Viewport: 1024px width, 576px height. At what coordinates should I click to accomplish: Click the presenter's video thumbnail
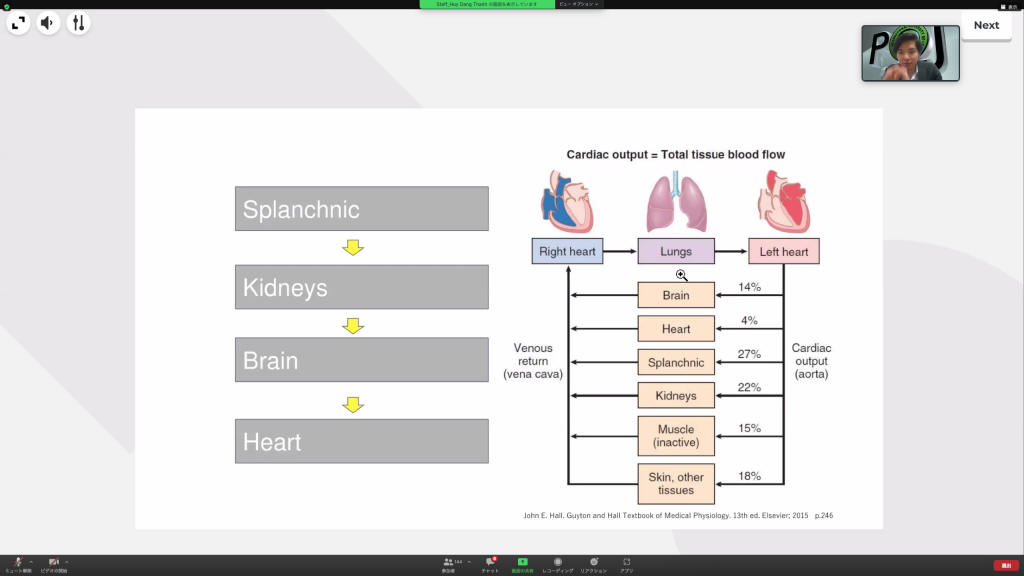pyautogui.click(x=910, y=53)
